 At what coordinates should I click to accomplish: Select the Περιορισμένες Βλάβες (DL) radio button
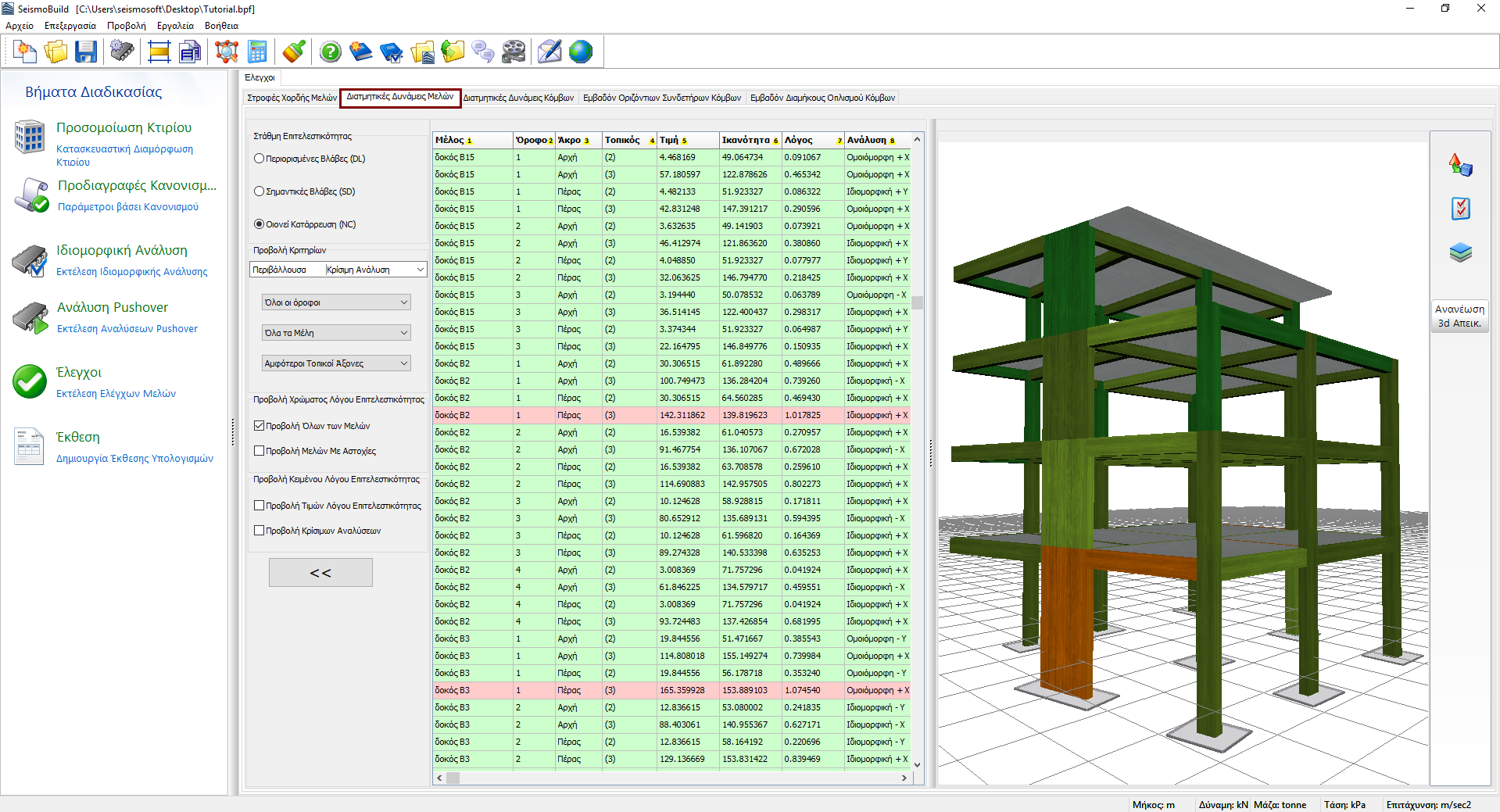point(260,159)
